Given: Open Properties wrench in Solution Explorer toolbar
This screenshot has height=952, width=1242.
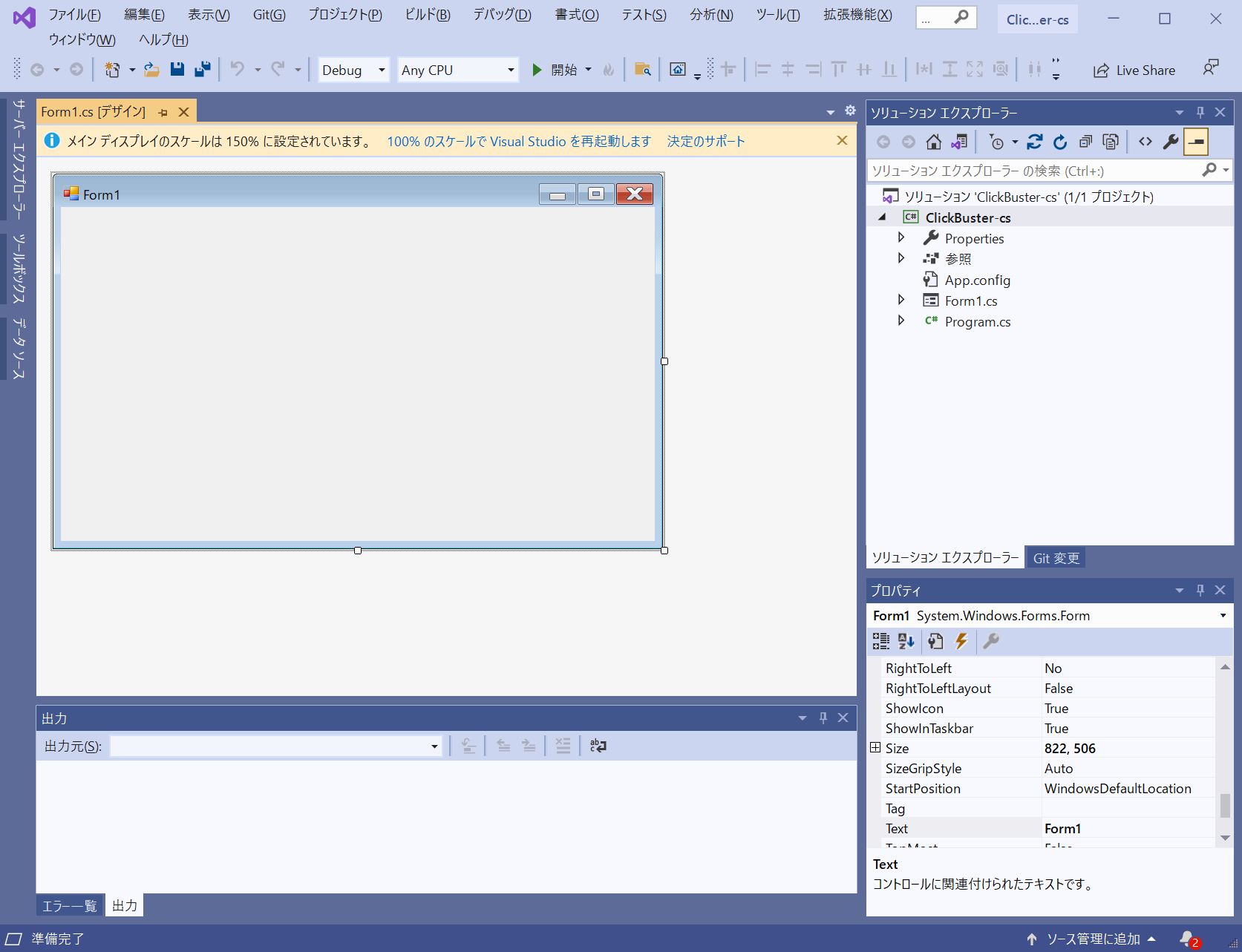Looking at the screenshot, I should pos(1171,142).
